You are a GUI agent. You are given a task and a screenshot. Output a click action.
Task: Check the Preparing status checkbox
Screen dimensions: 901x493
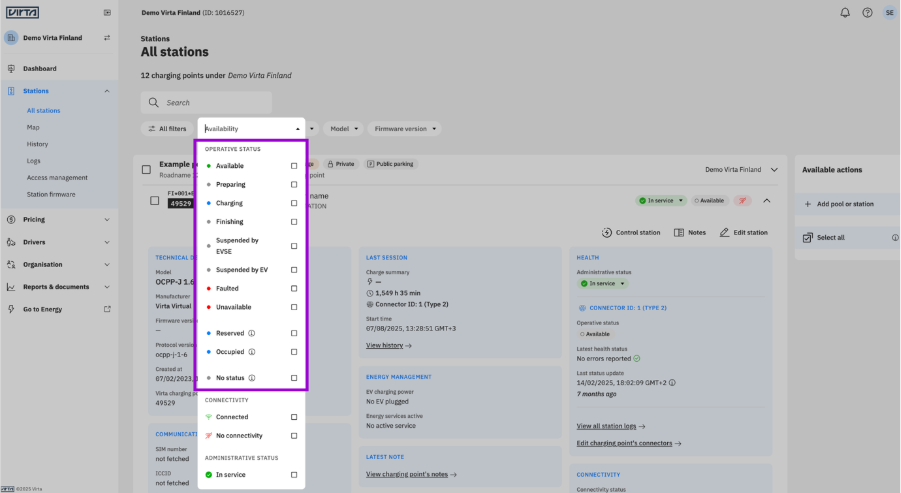294,184
